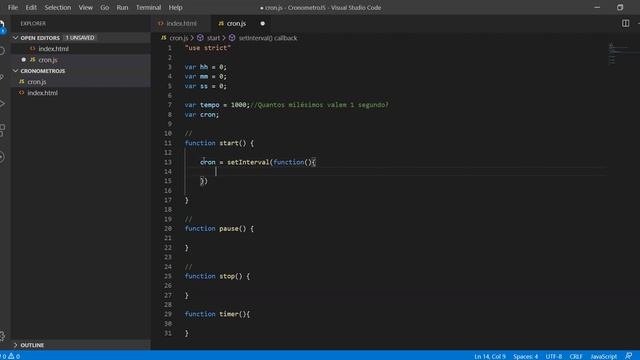Open the Spaces: 4 indentation selector
This screenshot has height=360, width=640.
point(525,356)
